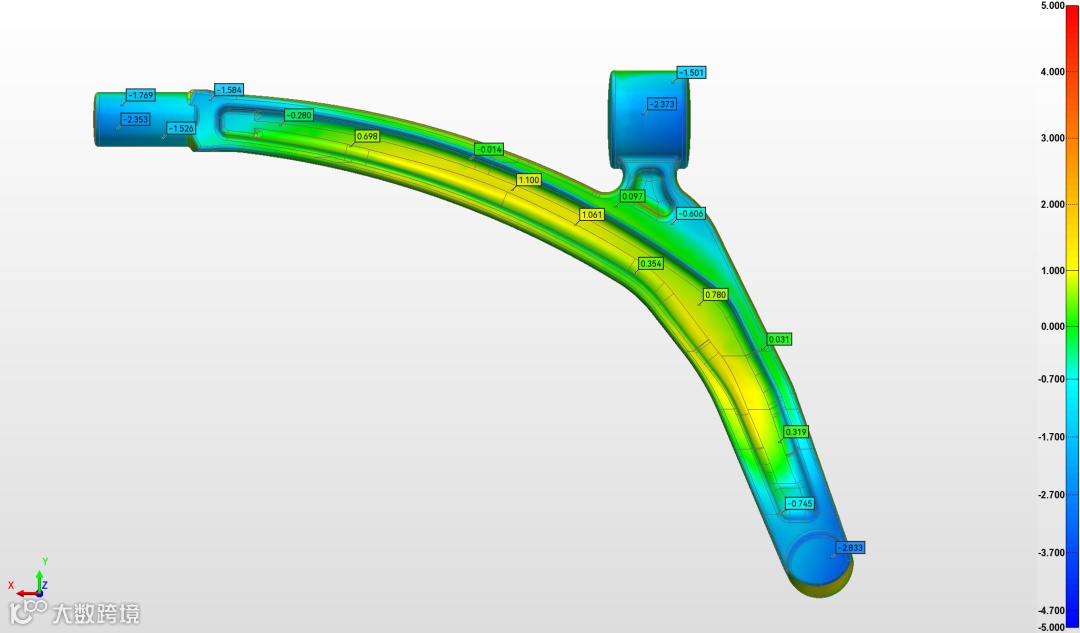This screenshot has width=1080, height=633.
Task: Select the -0.606 deviation annotation
Action: click(691, 214)
